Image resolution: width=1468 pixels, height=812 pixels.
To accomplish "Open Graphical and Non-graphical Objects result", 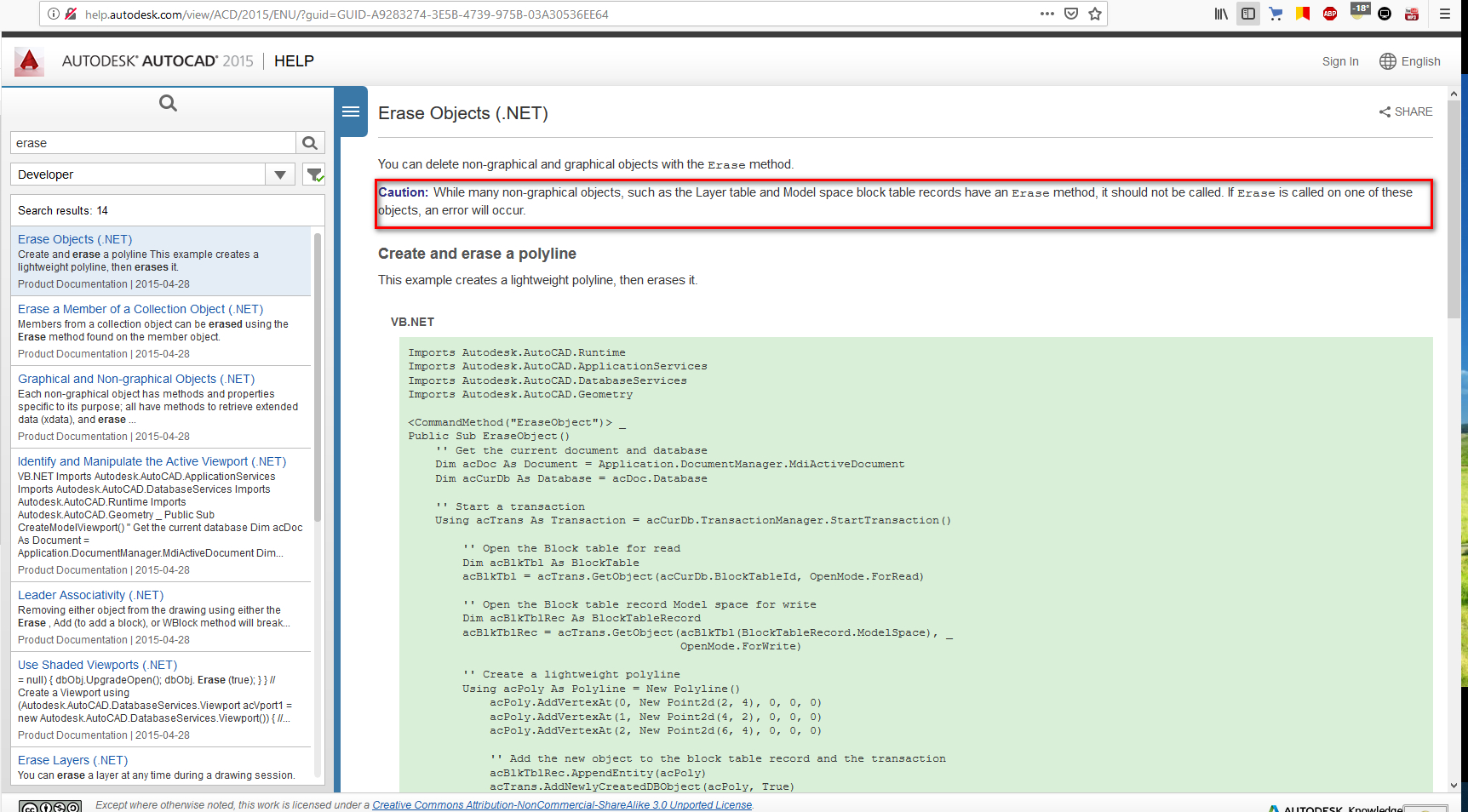I will pyautogui.click(x=136, y=379).
